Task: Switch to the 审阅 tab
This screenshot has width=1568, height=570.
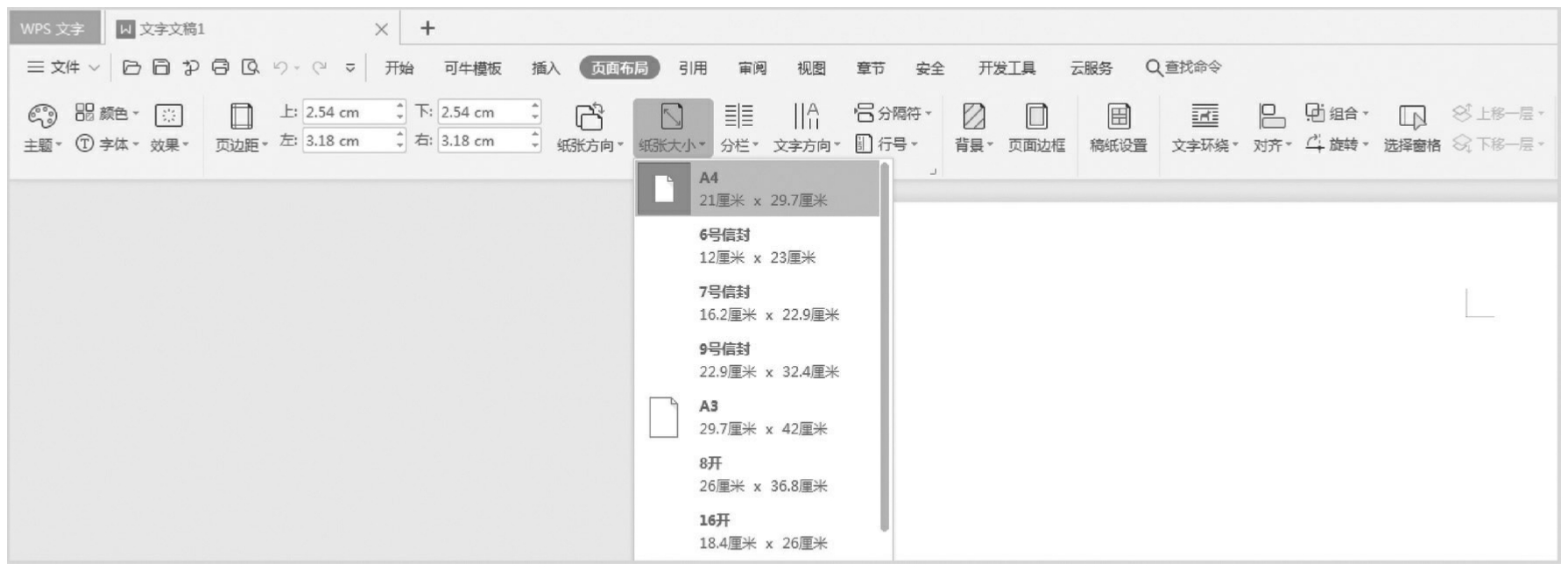Action: click(752, 68)
